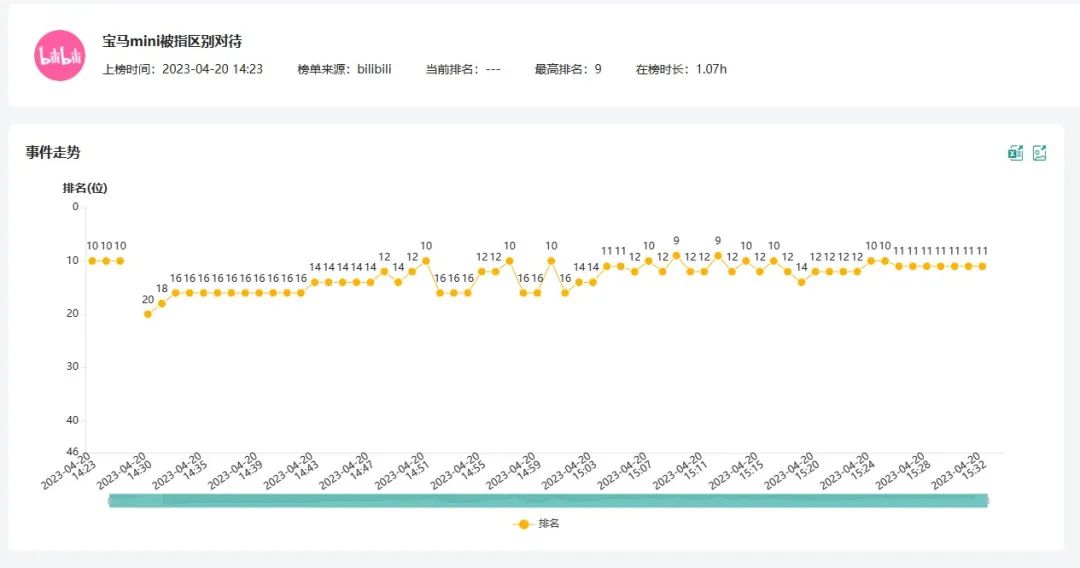Open the 宝马mini被指区别对待 event title
The height and width of the screenshot is (568, 1080).
(172, 42)
